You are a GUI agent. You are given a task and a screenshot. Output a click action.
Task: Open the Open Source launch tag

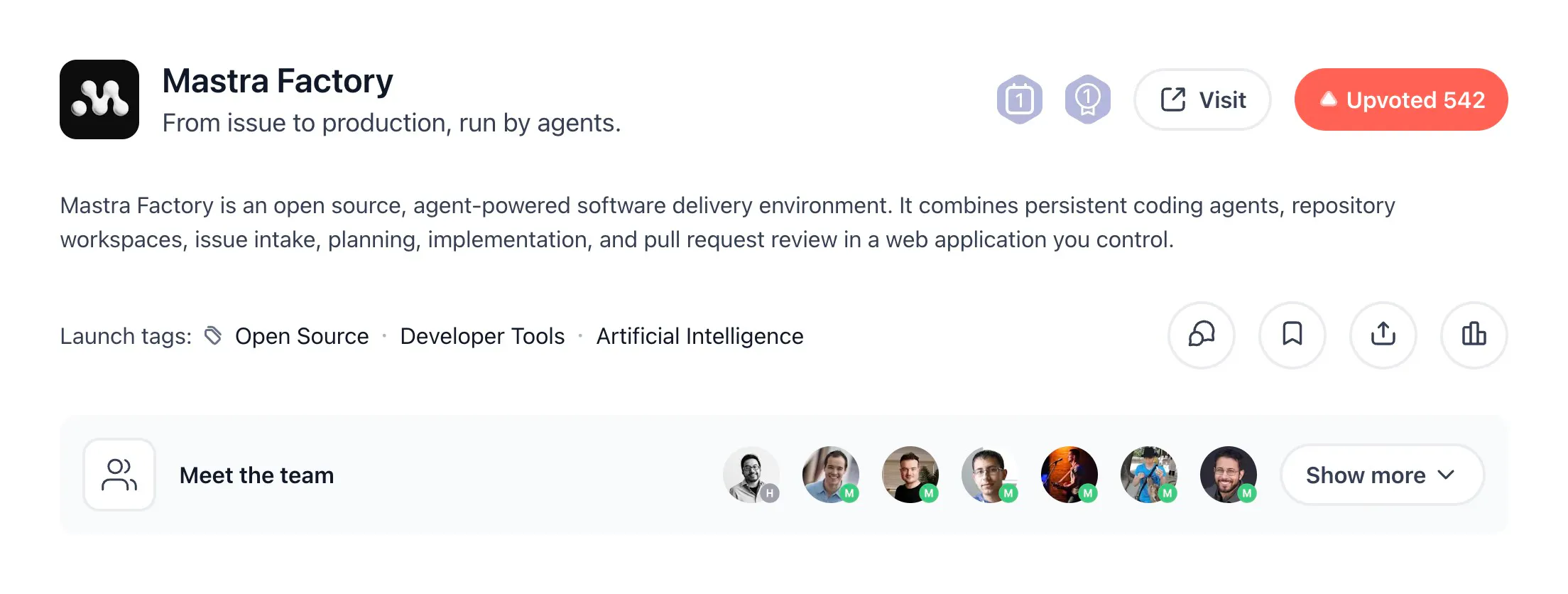[302, 336]
